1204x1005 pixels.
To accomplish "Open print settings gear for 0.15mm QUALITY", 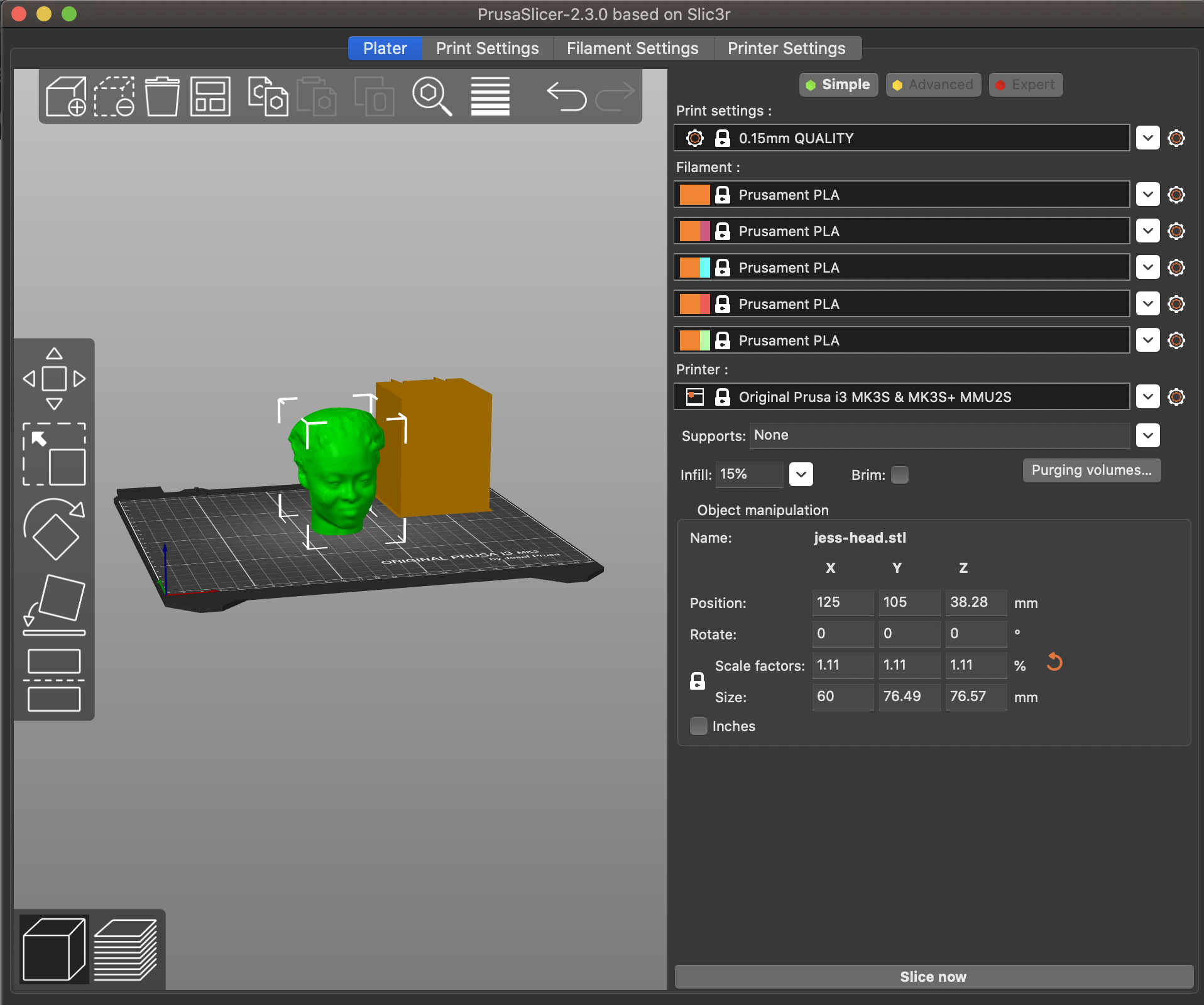I will [x=1176, y=138].
